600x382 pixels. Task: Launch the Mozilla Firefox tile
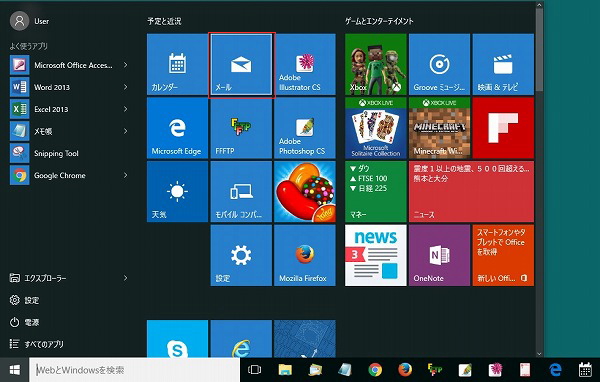(305, 255)
